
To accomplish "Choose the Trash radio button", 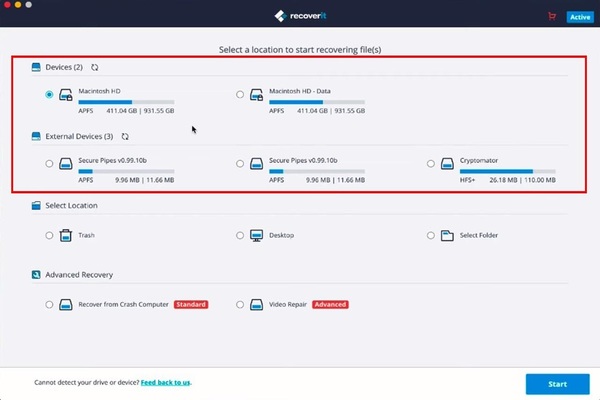I will tap(49, 235).
